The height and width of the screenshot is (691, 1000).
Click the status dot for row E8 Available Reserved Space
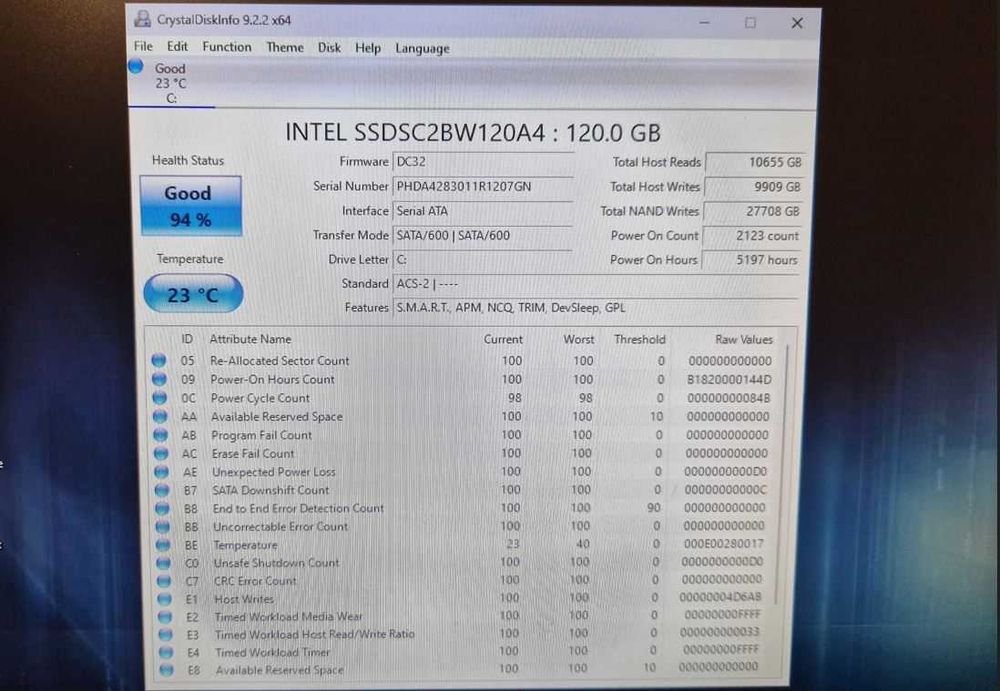(x=167, y=670)
